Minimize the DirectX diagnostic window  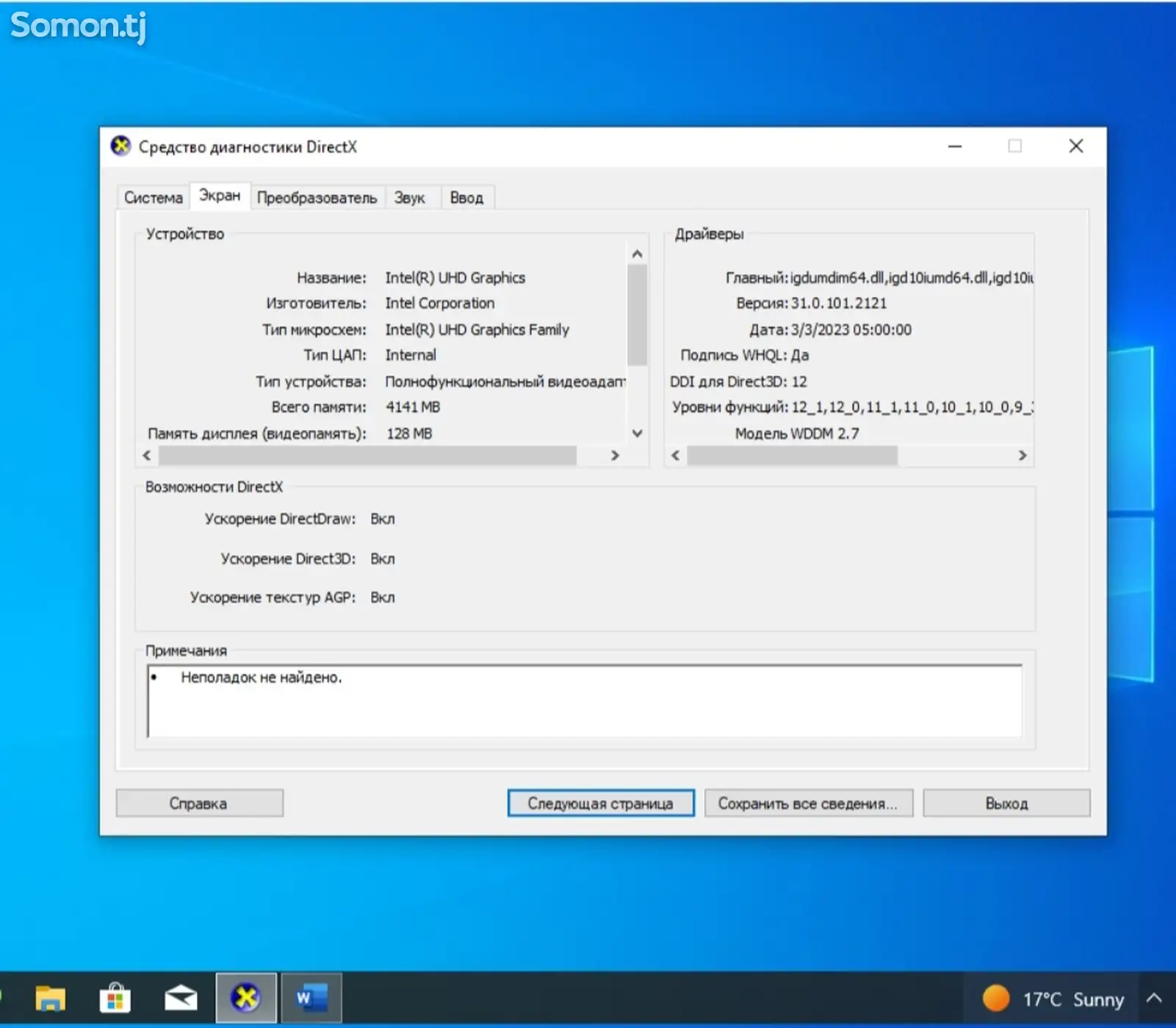[955, 146]
